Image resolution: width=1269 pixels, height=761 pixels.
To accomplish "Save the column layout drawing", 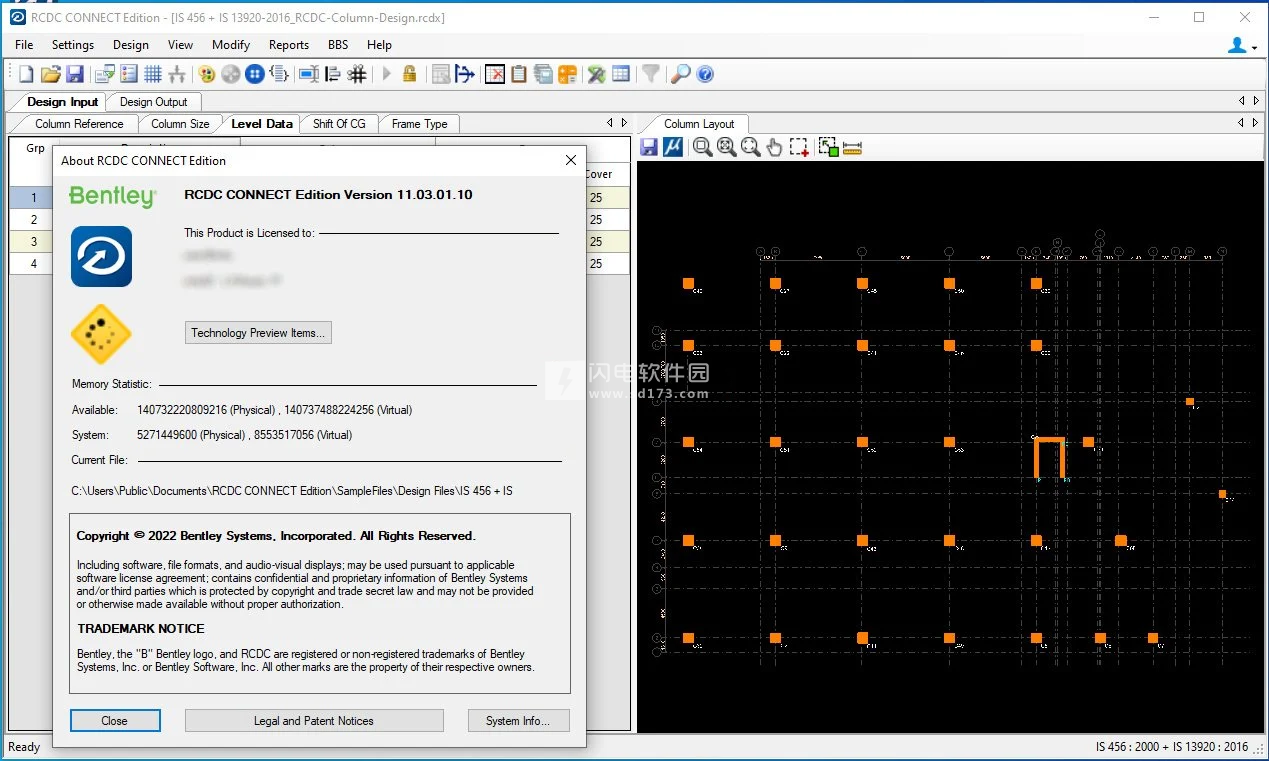I will (x=649, y=147).
